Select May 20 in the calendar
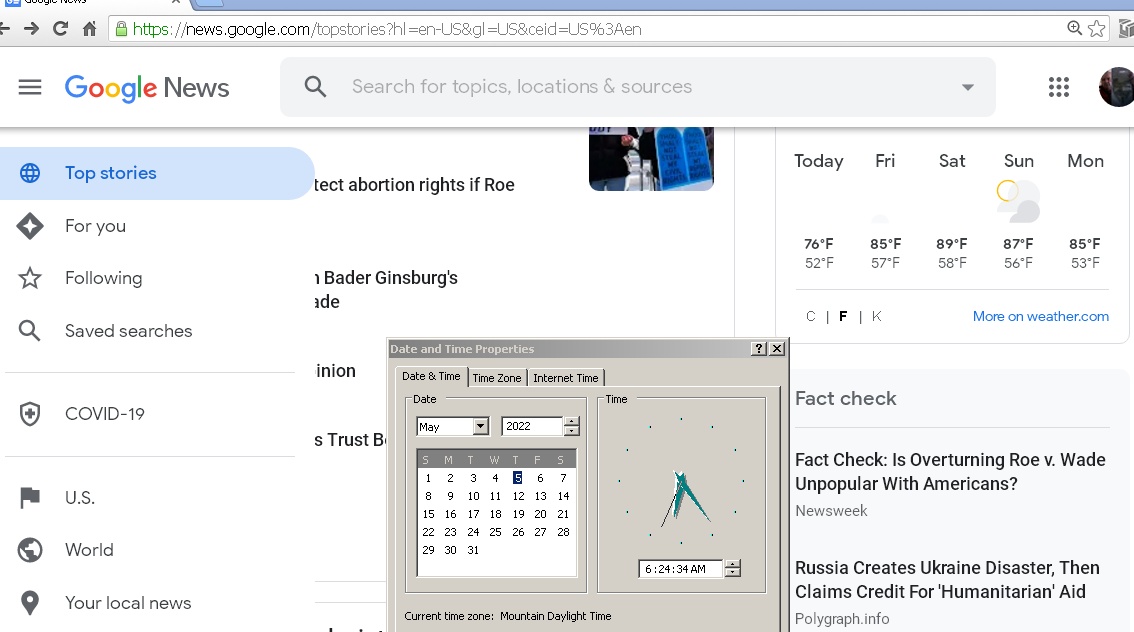This screenshot has height=632, width=1134. click(540, 514)
